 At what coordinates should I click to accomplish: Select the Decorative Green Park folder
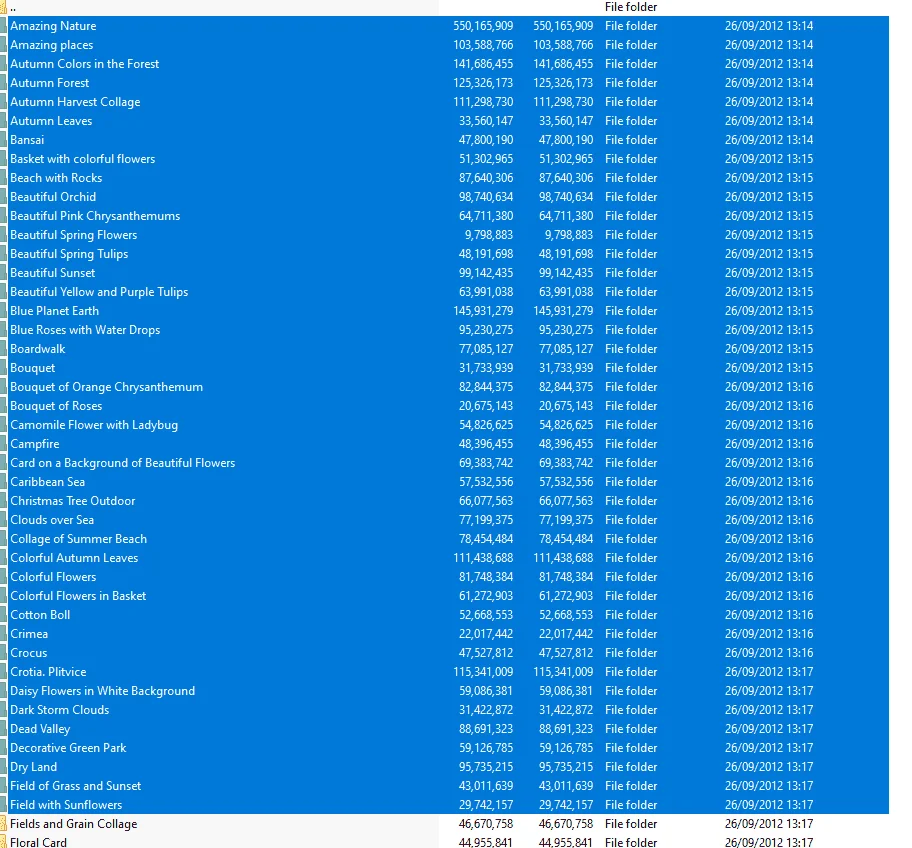67,748
